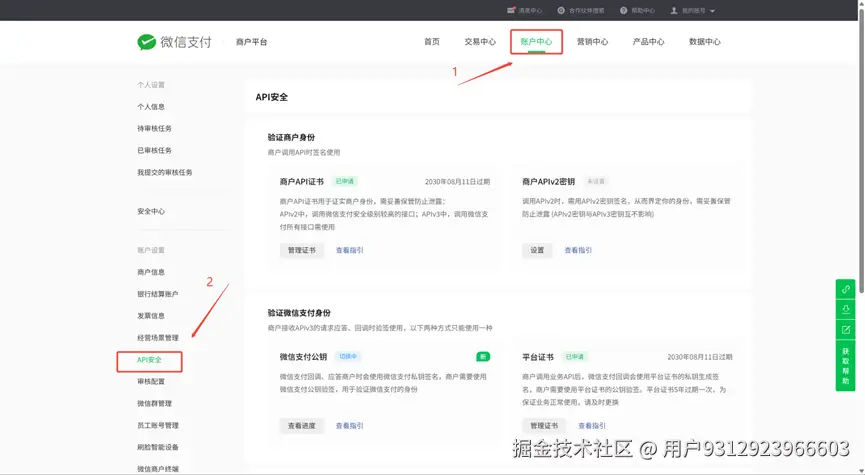The height and width of the screenshot is (475, 865).
Task: Open 待审核任务 in the sidebar
Action: click(154, 129)
